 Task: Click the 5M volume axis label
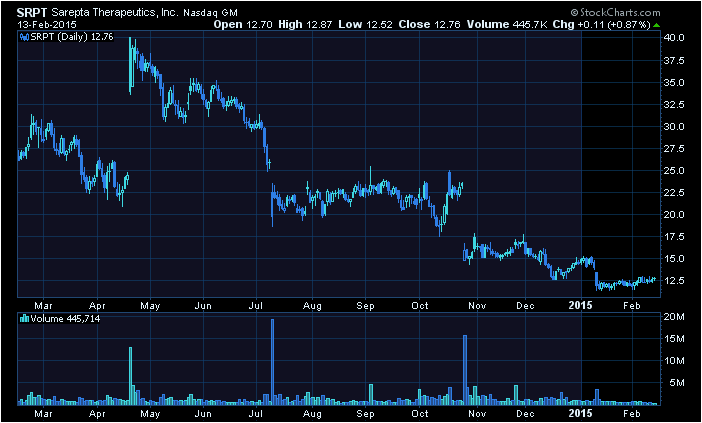pyautogui.click(x=677, y=382)
